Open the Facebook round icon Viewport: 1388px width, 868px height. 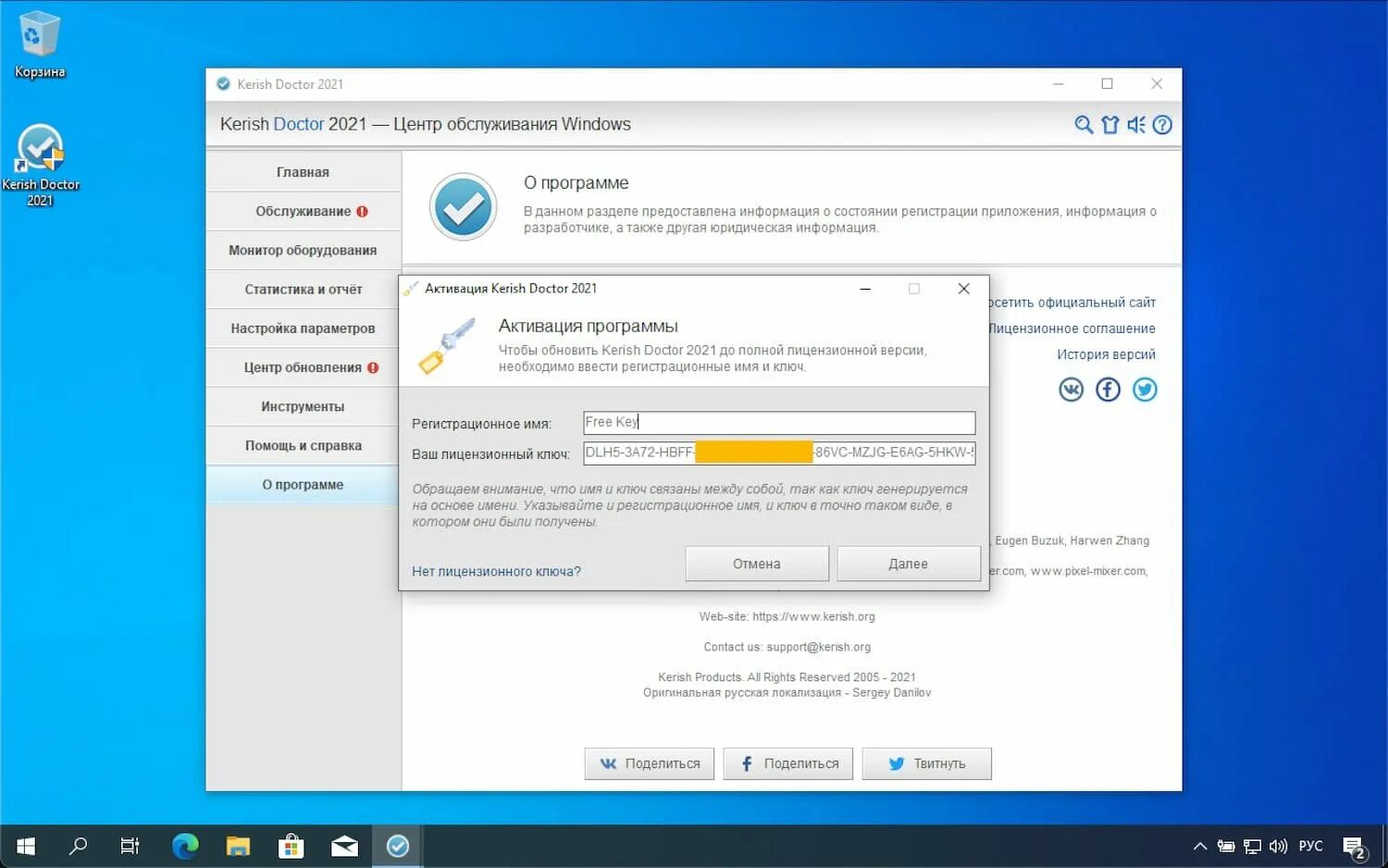[1108, 390]
